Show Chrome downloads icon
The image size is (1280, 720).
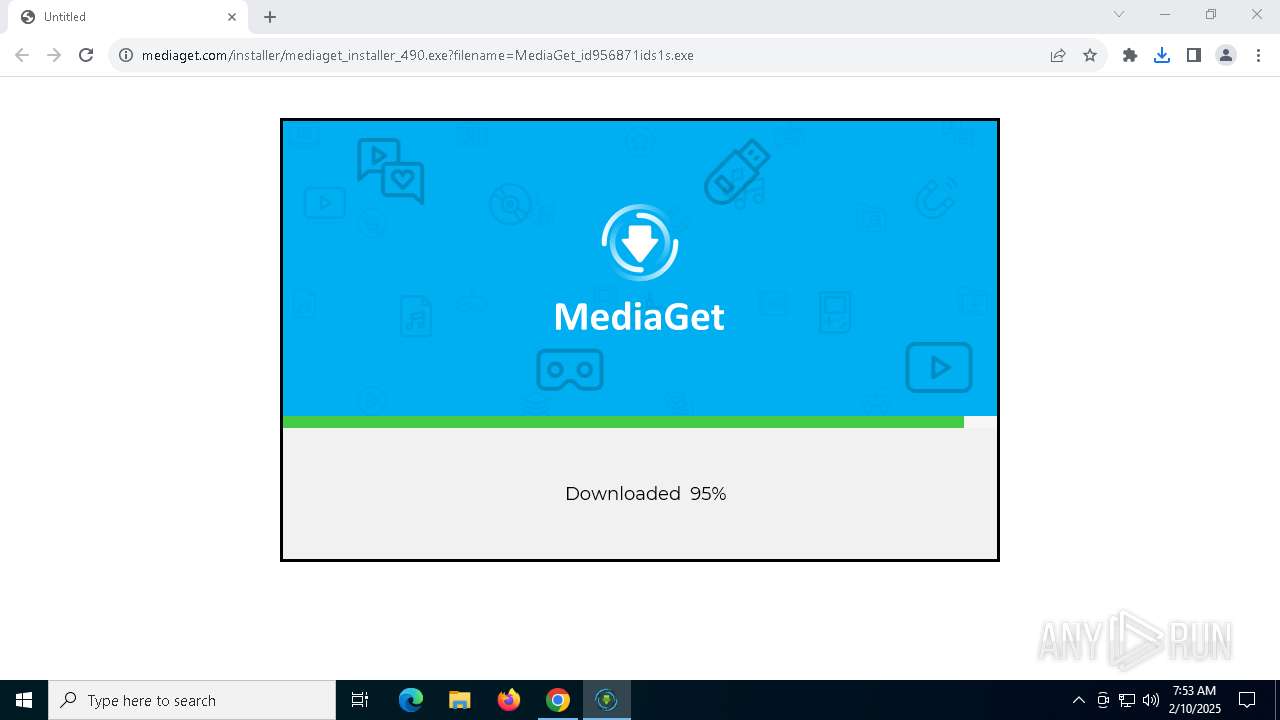[x=1162, y=55]
